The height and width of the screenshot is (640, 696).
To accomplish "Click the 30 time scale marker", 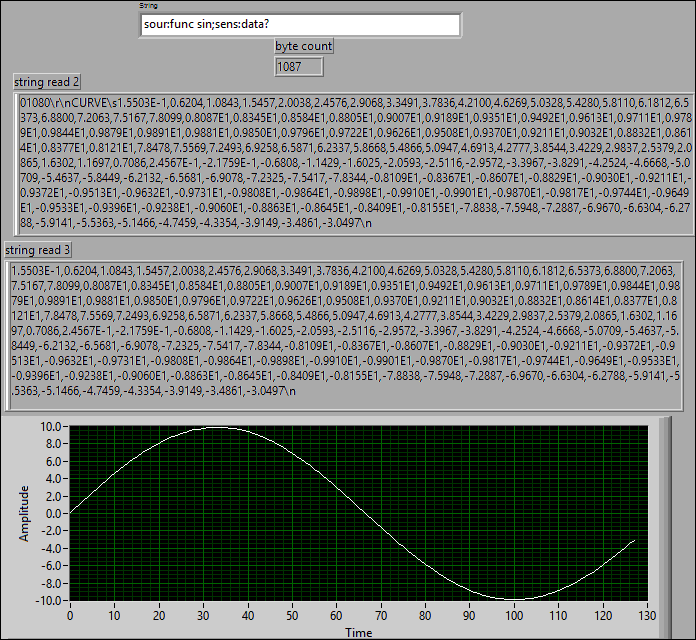I will [203, 616].
